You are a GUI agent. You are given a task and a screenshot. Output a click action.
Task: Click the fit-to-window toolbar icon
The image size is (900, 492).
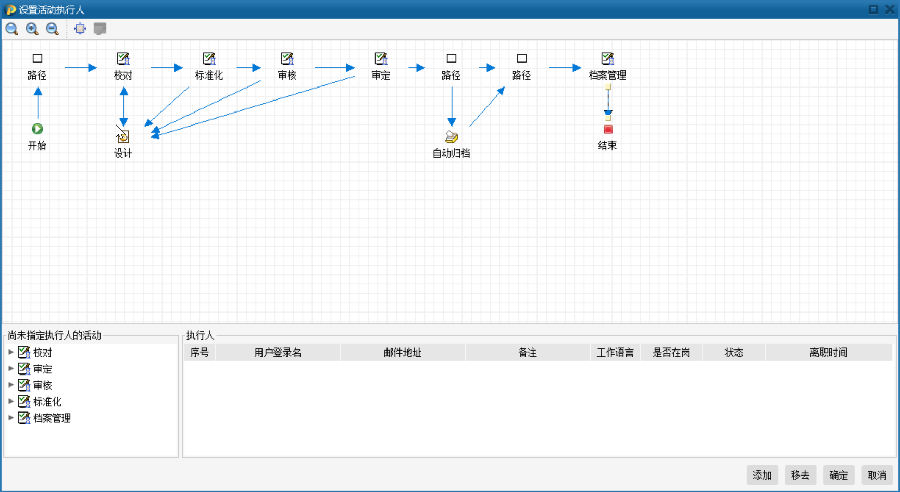80,28
